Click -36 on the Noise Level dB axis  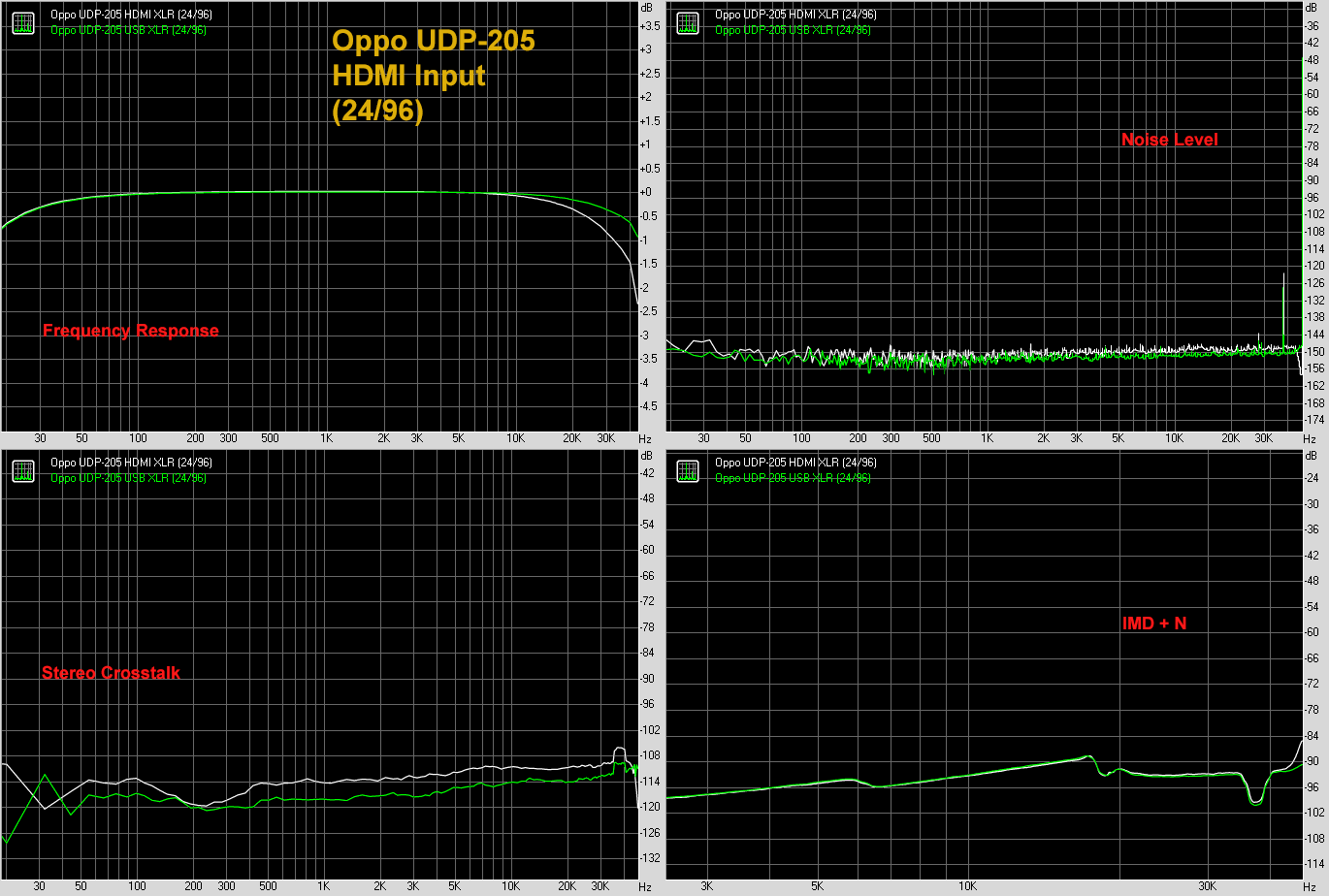[1314, 25]
